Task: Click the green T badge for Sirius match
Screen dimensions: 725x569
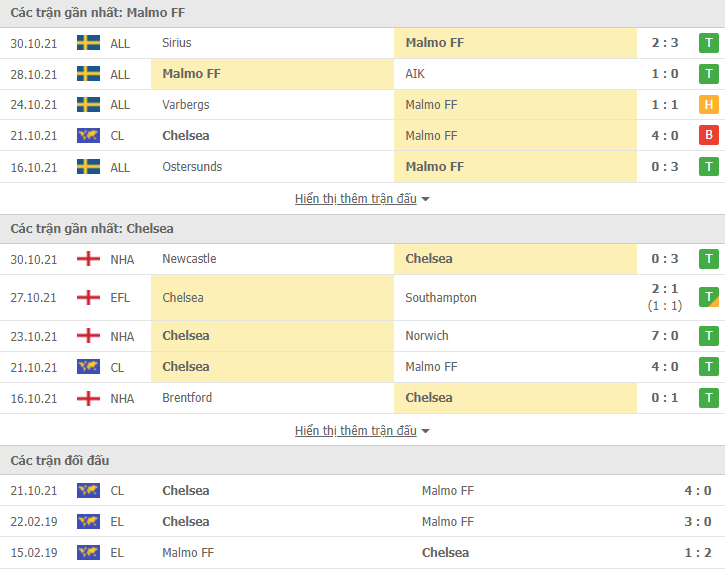Action: 708,43
